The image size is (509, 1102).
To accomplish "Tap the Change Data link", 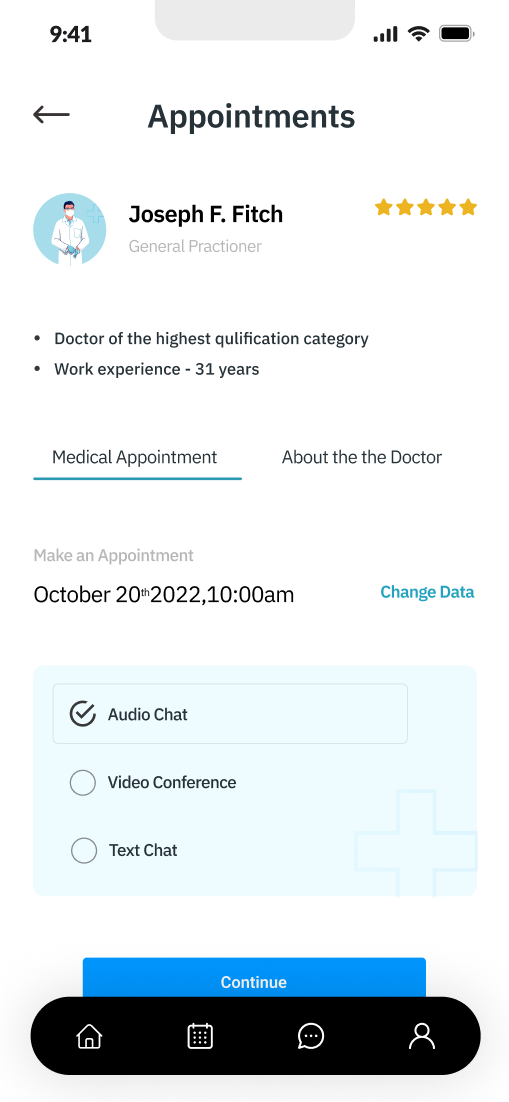I will click(x=427, y=592).
